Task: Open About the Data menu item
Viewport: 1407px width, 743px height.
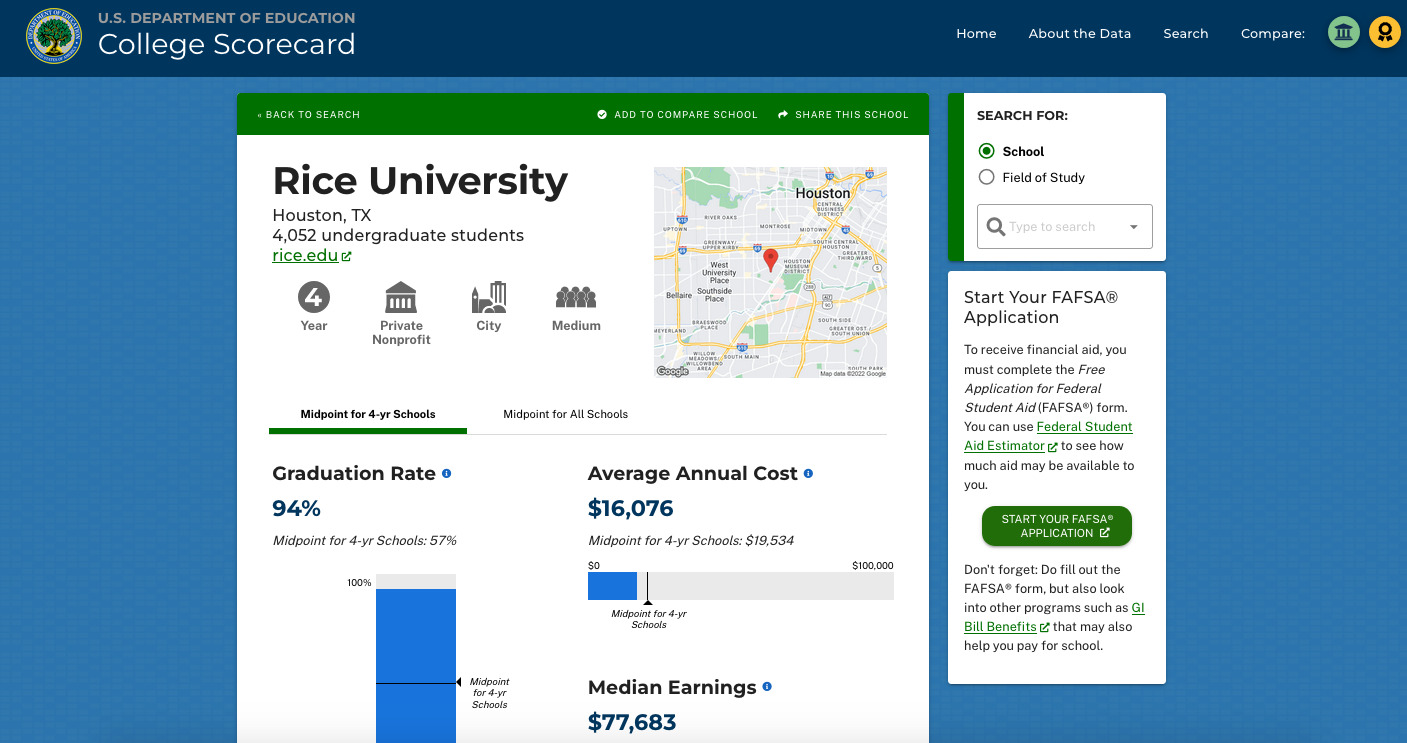Action: point(1080,33)
